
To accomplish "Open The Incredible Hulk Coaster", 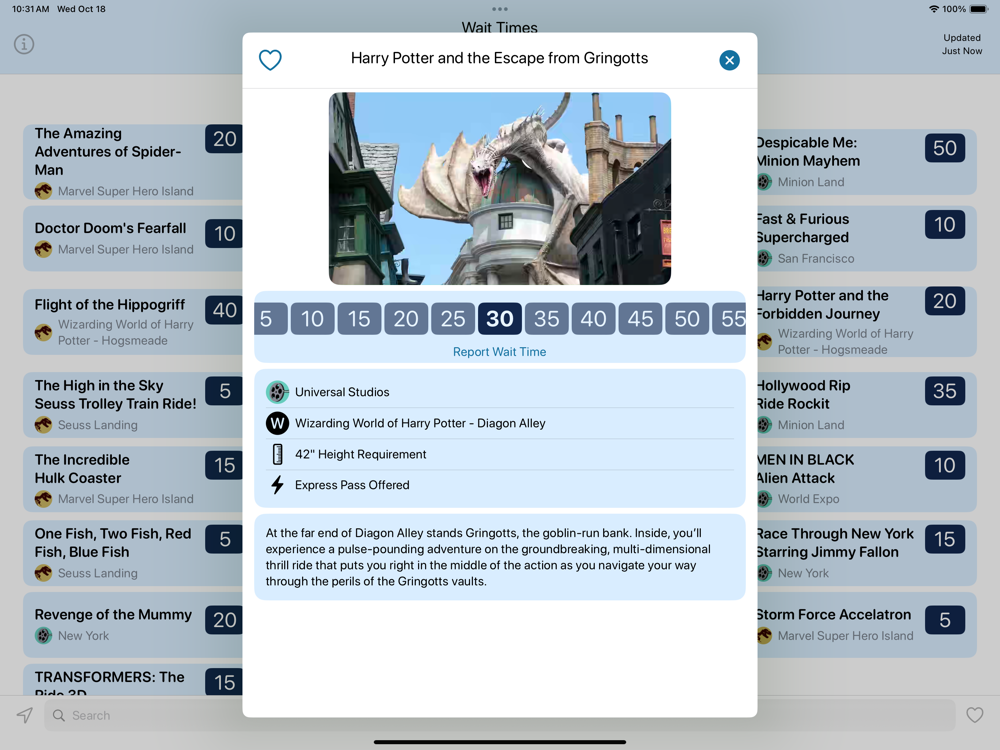I will (133, 479).
